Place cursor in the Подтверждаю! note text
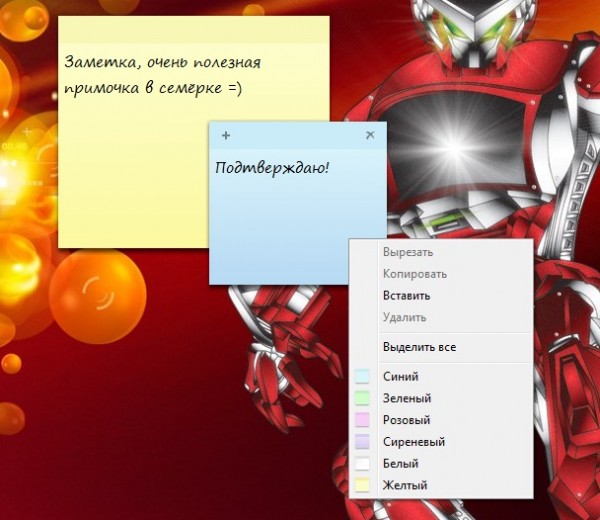600x520 pixels. point(272,169)
